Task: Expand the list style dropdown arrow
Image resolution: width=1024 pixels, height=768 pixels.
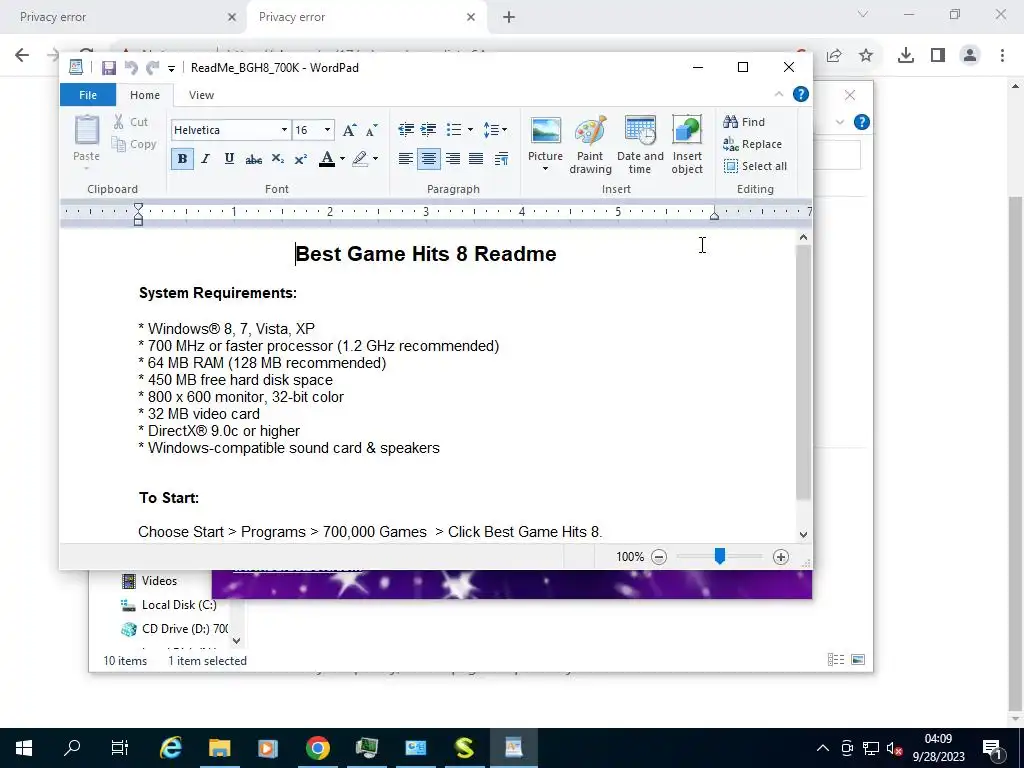Action: 470,130
